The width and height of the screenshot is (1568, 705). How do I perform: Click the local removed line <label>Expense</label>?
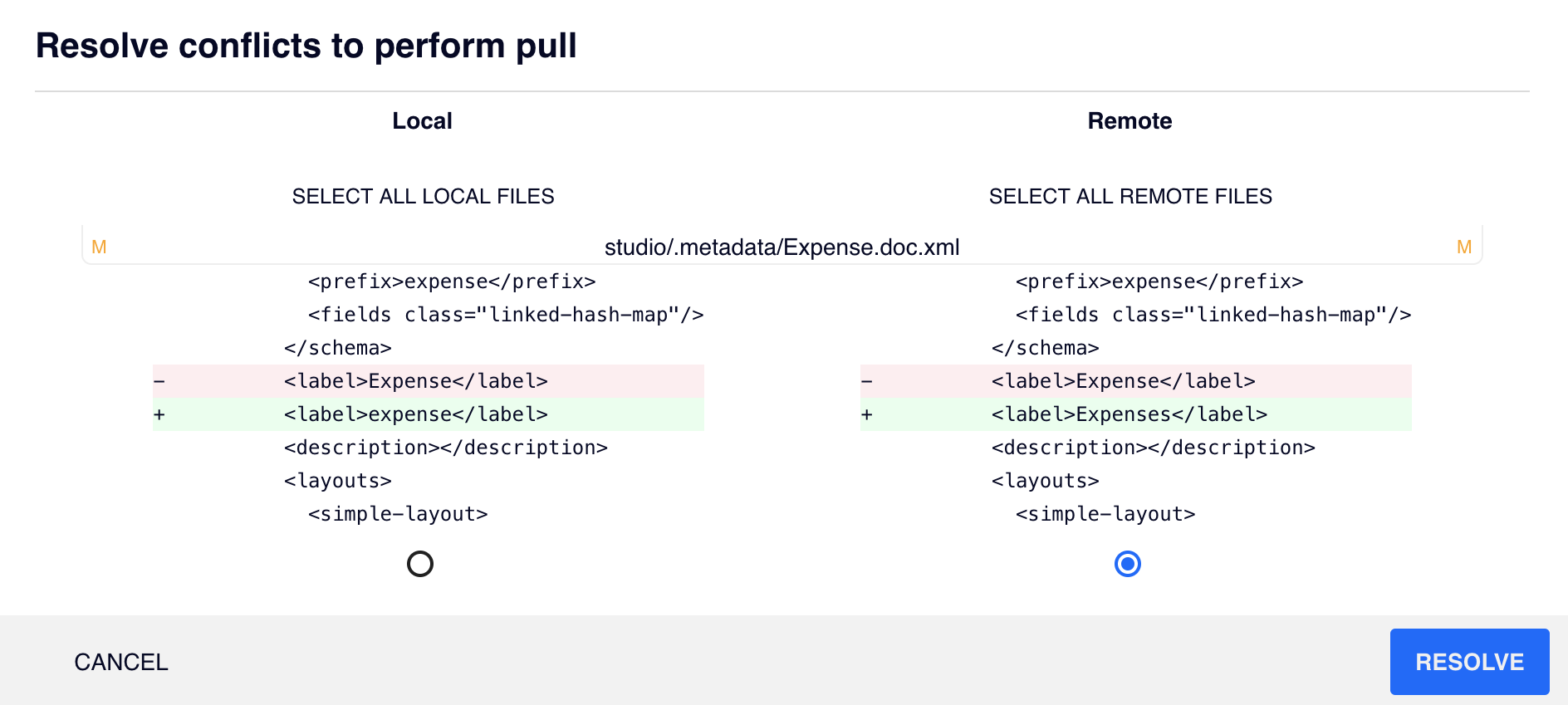pyautogui.click(x=429, y=381)
